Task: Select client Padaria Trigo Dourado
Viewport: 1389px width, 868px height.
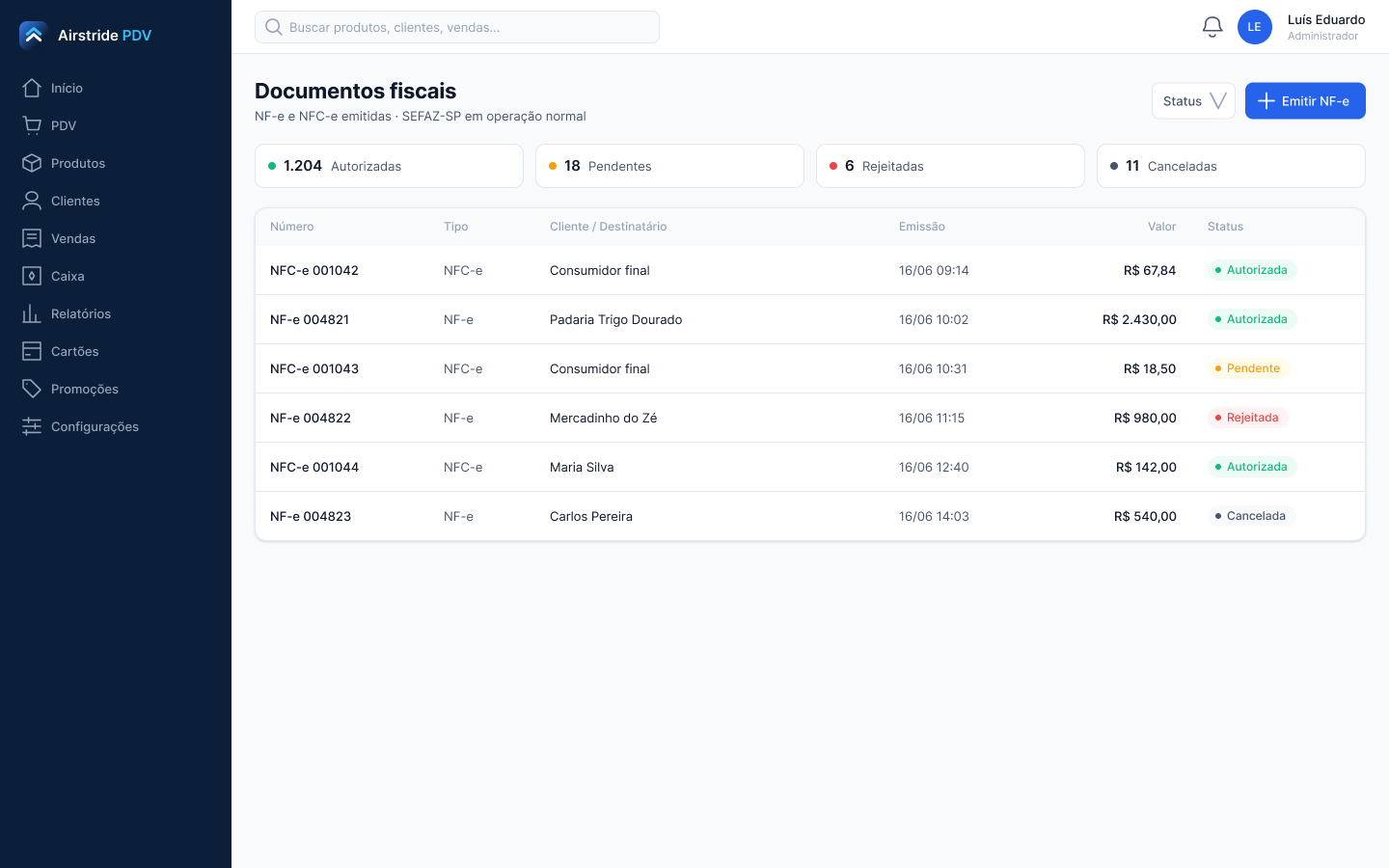Action: click(x=615, y=319)
